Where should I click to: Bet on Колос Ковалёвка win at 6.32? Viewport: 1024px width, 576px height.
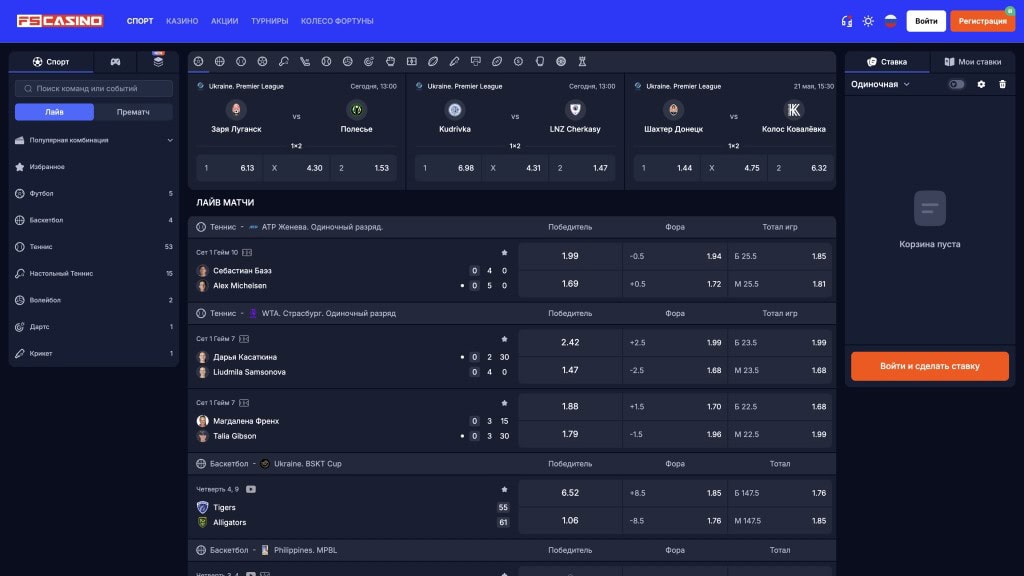click(x=801, y=168)
